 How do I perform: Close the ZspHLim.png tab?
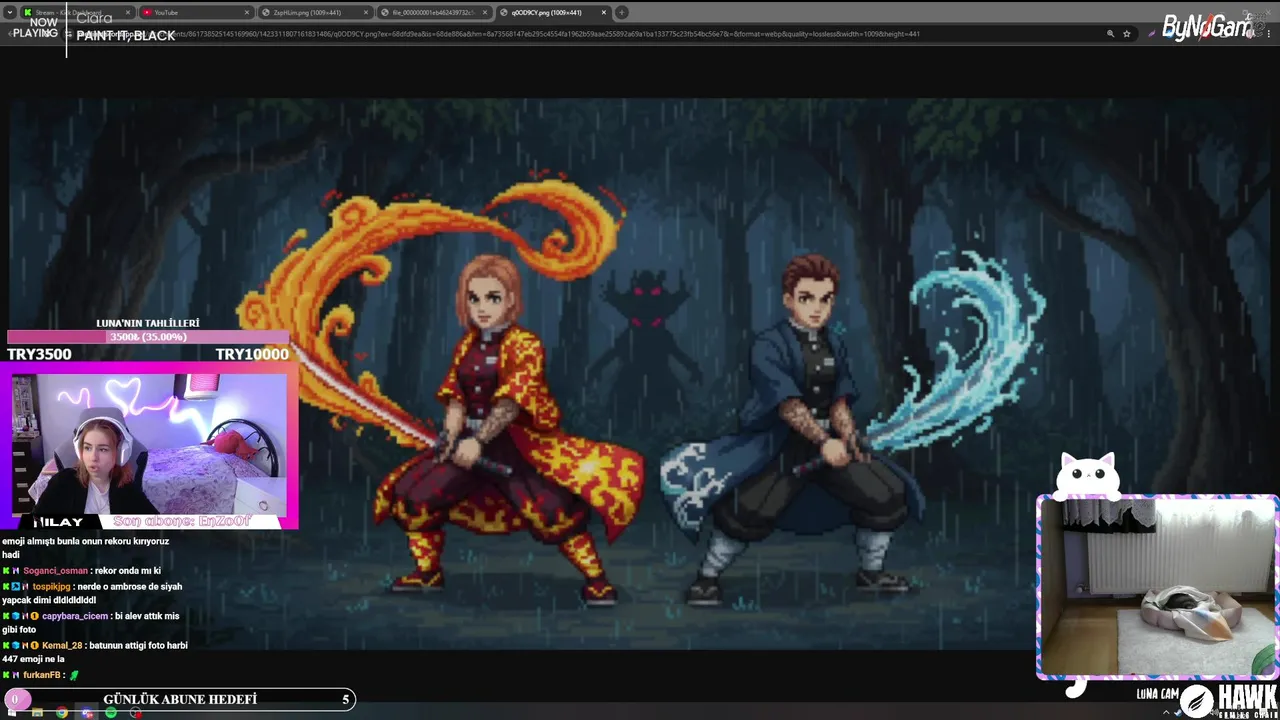tap(365, 12)
